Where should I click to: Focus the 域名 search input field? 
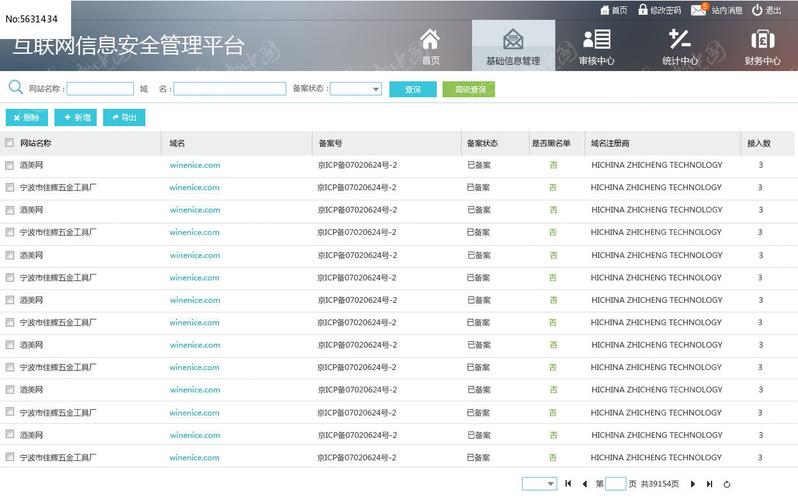[x=230, y=89]
